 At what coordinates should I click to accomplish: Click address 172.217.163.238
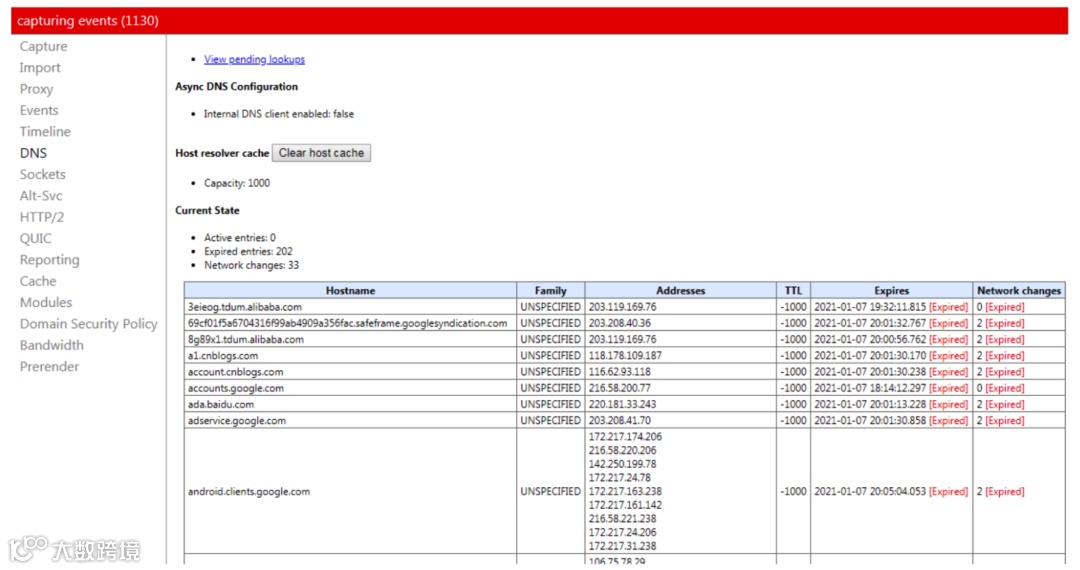click(x=625, y=492)
